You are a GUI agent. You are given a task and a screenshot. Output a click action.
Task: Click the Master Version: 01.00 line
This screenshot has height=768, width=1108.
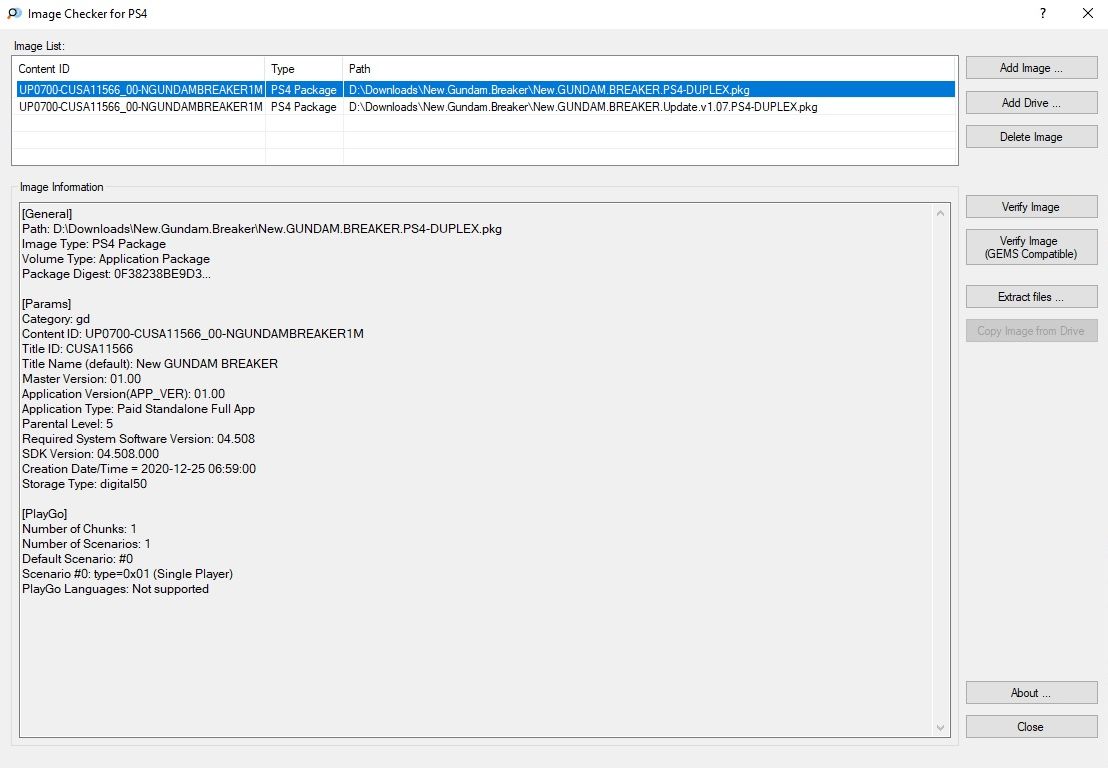(81, 379)
